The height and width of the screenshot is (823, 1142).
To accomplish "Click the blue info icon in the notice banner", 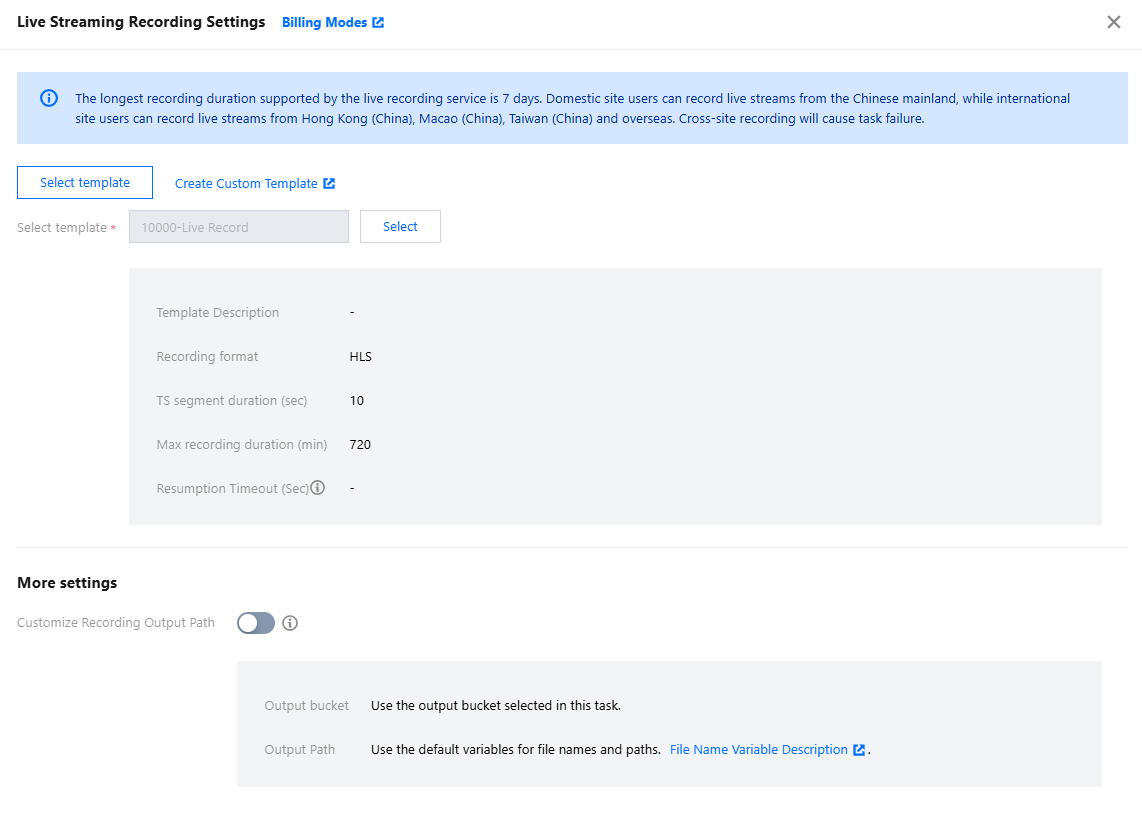I will click(x=48, y=98).
